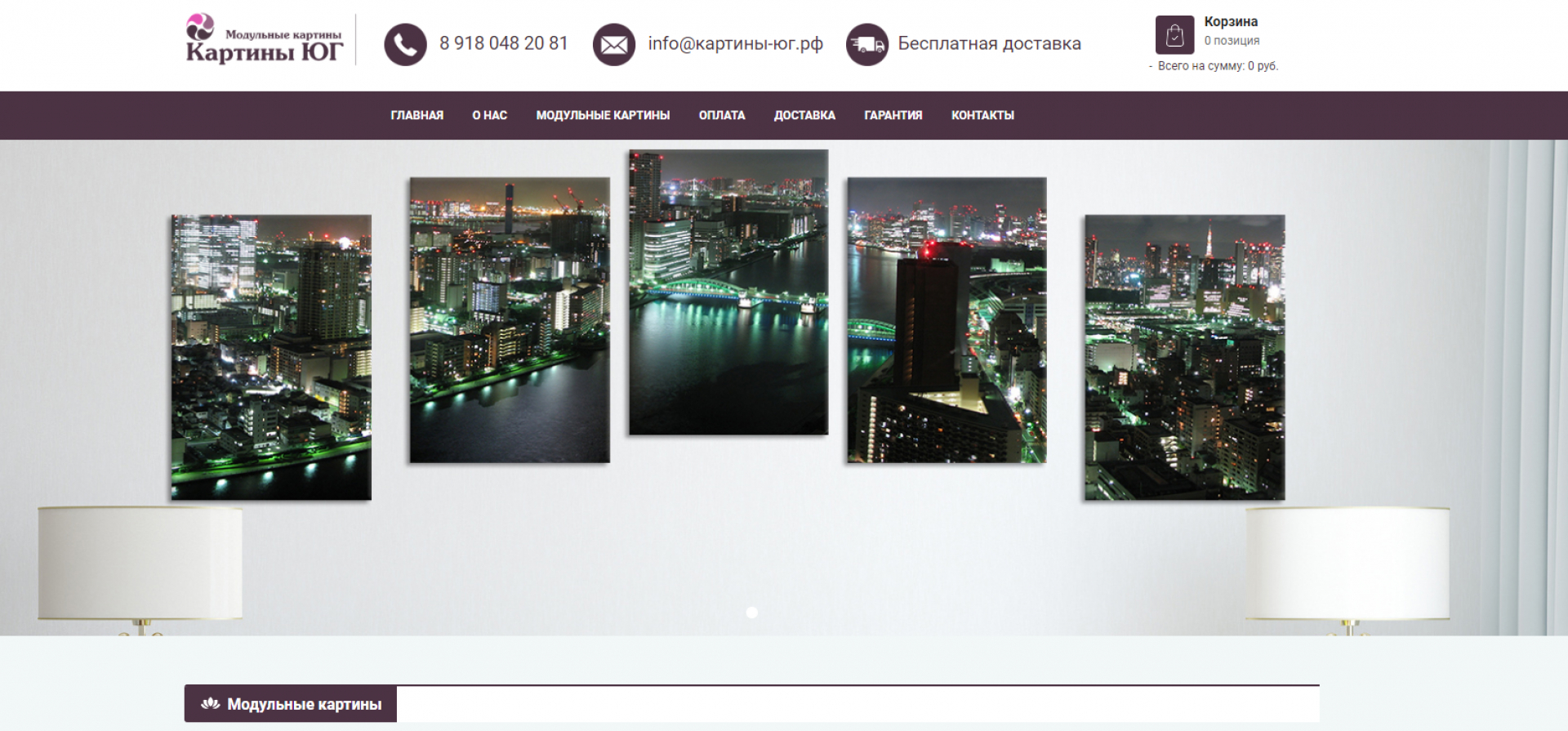Go to the О НАС page
Viewport: 1568px width, 731px height.
click(489, 115)
